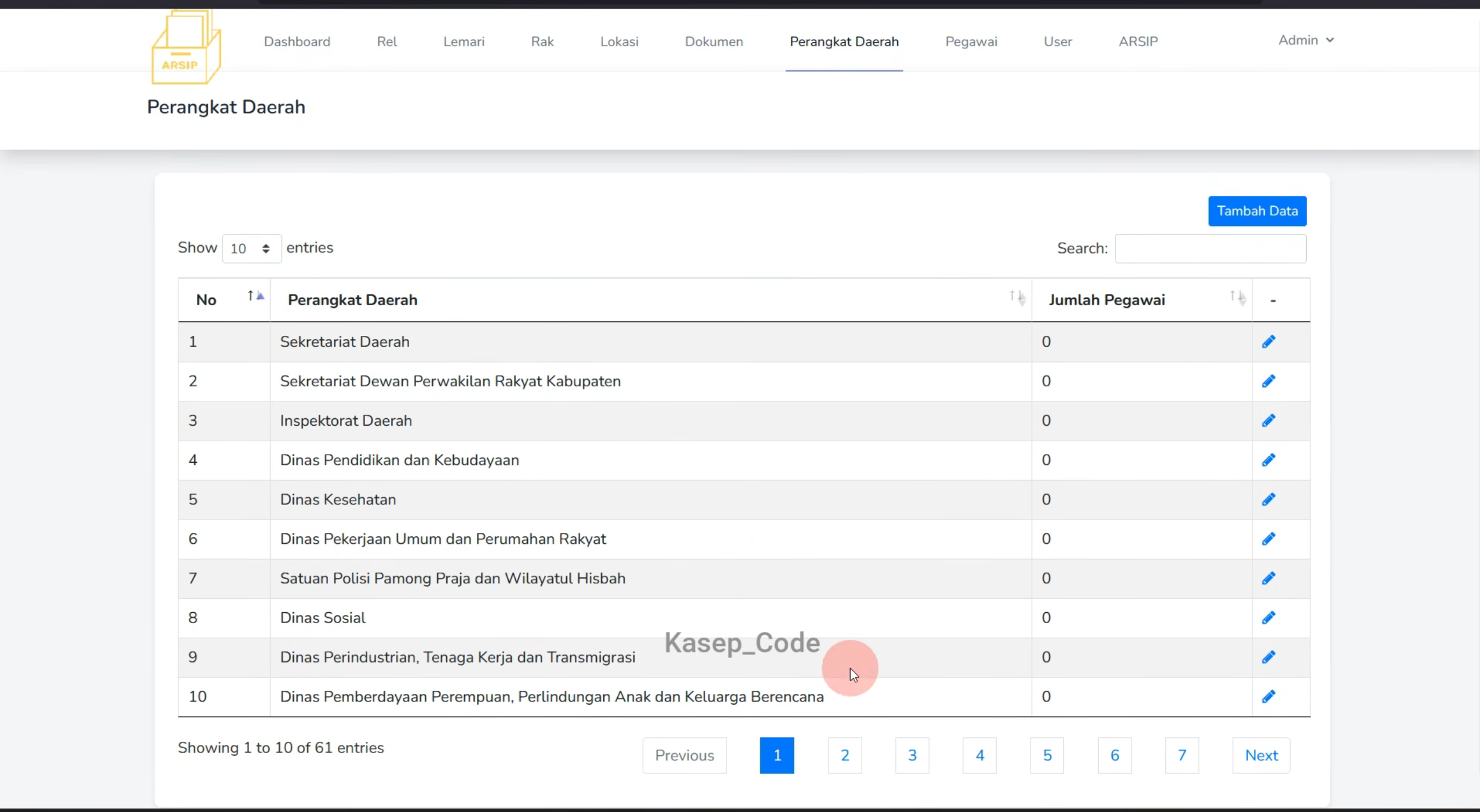Go to pagination page 6
The width and height of the screenshot is (1480, 812).
point(1115,755)
